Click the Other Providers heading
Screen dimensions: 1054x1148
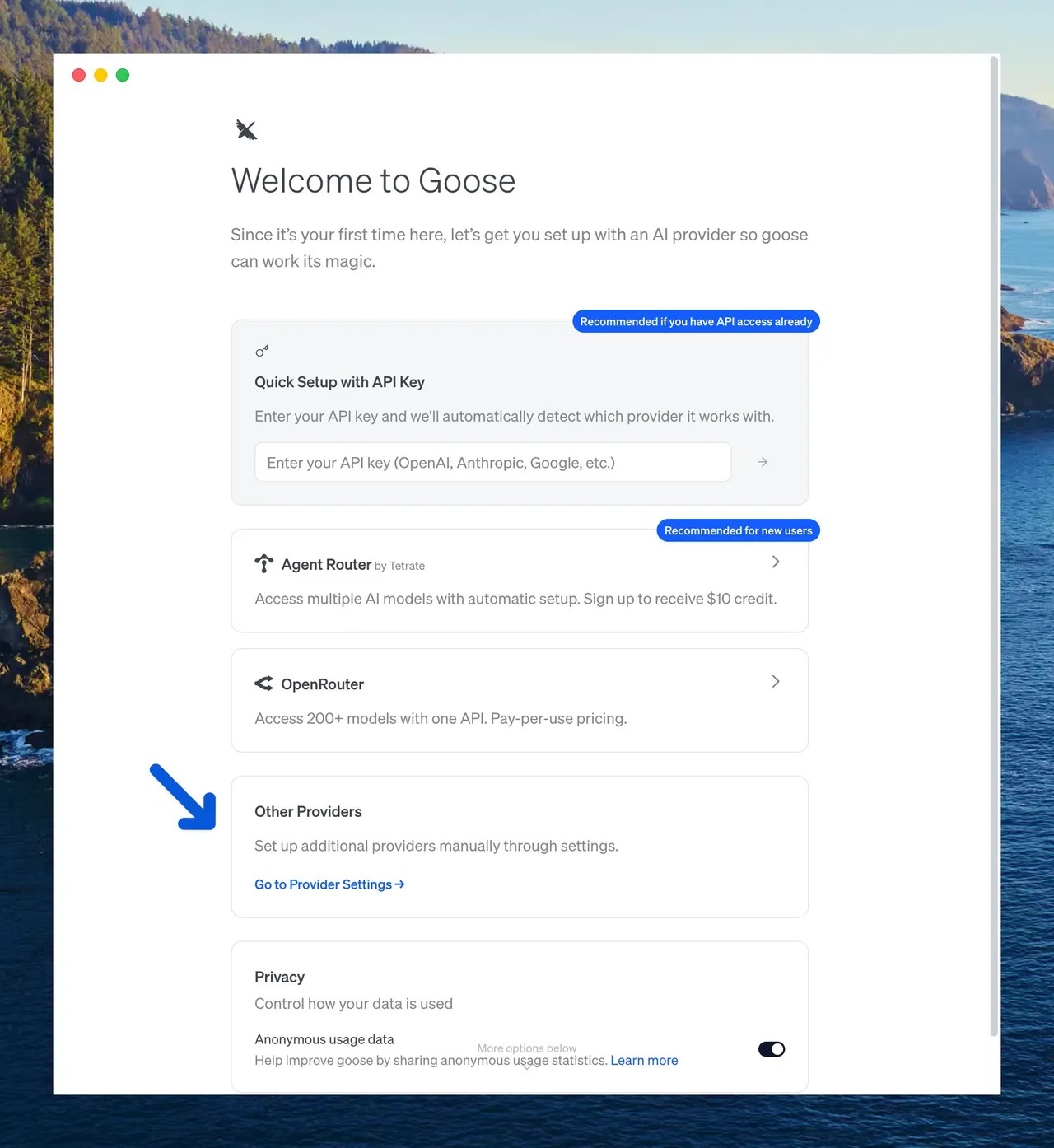(308, 812)
